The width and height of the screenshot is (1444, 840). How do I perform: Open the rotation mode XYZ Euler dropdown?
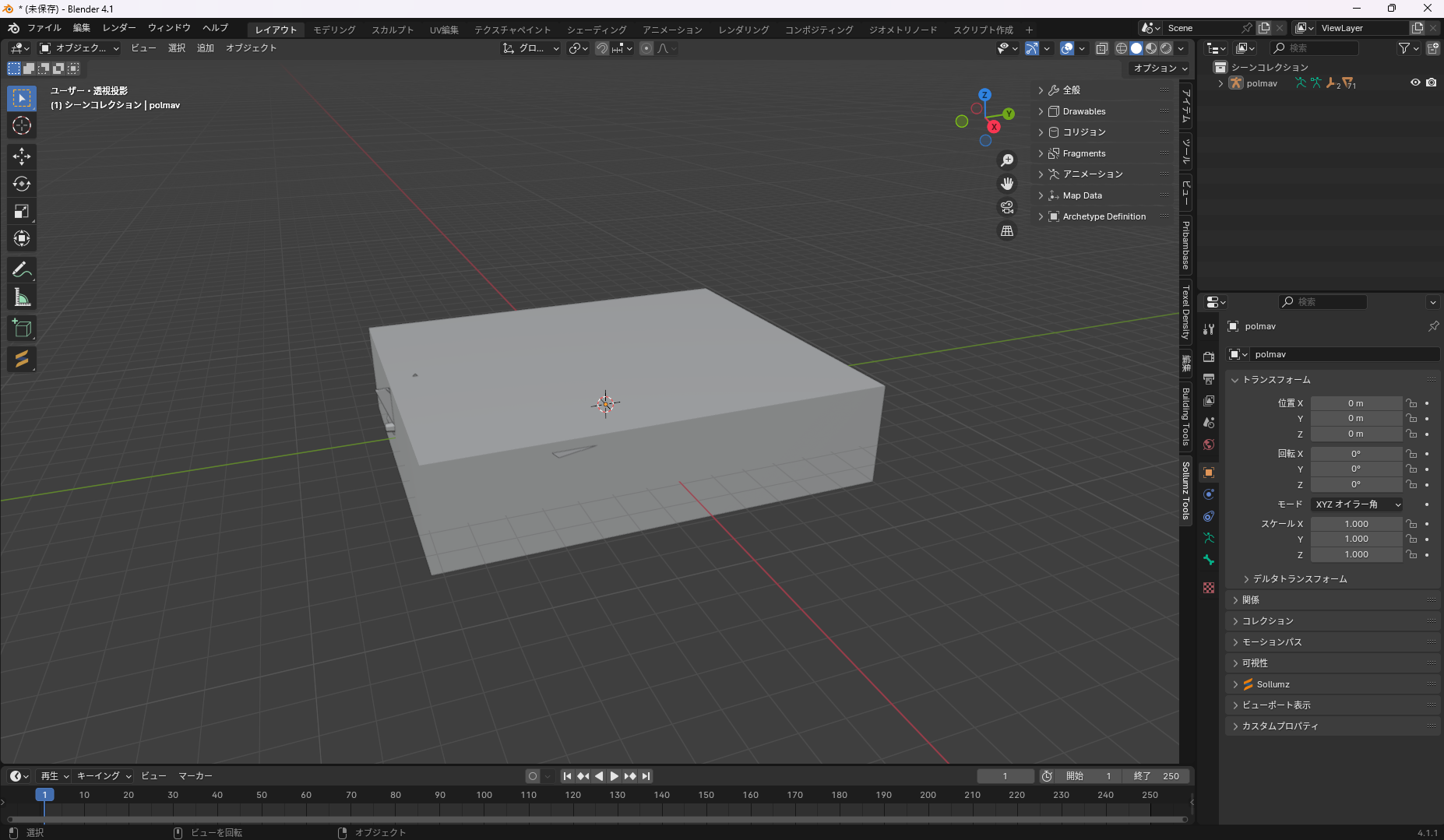1357,504
